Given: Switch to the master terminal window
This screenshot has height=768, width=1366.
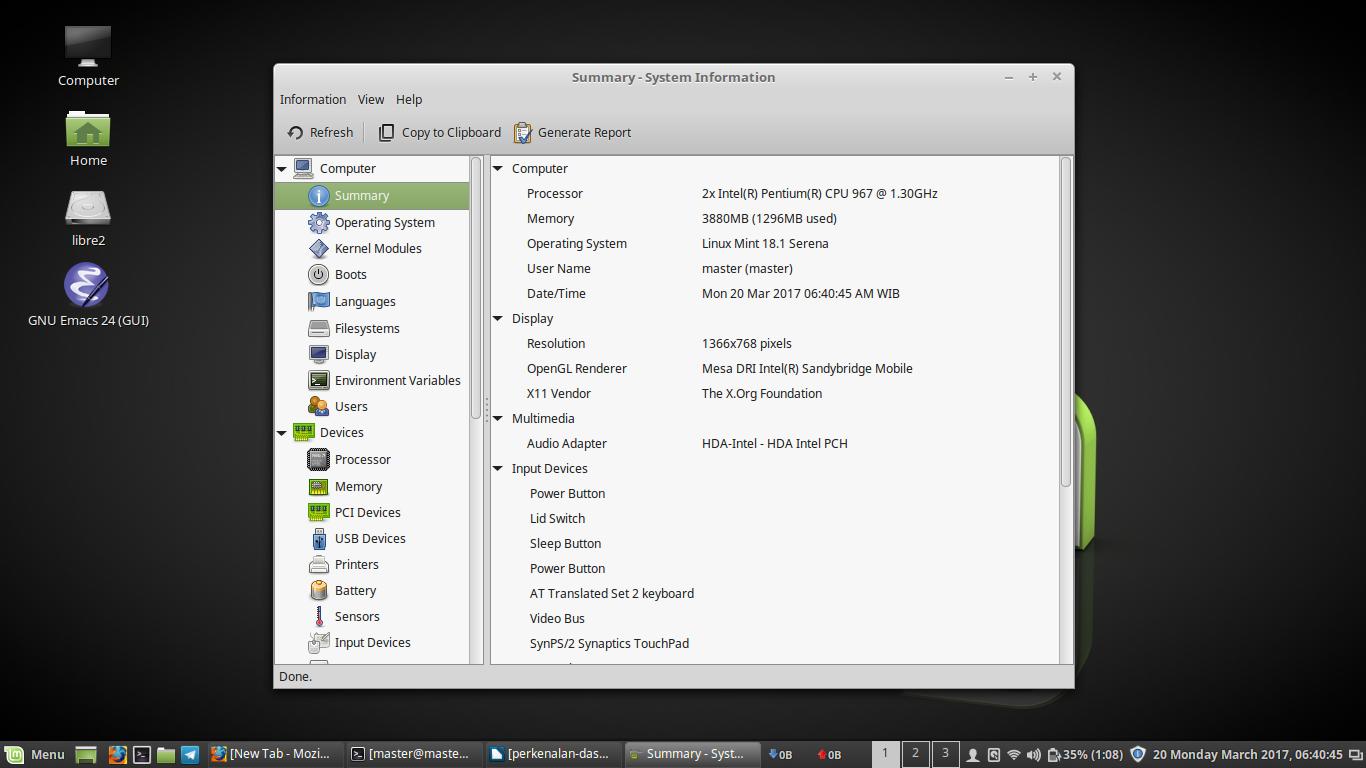Looking at the screenshot, I should click(413, 754).
